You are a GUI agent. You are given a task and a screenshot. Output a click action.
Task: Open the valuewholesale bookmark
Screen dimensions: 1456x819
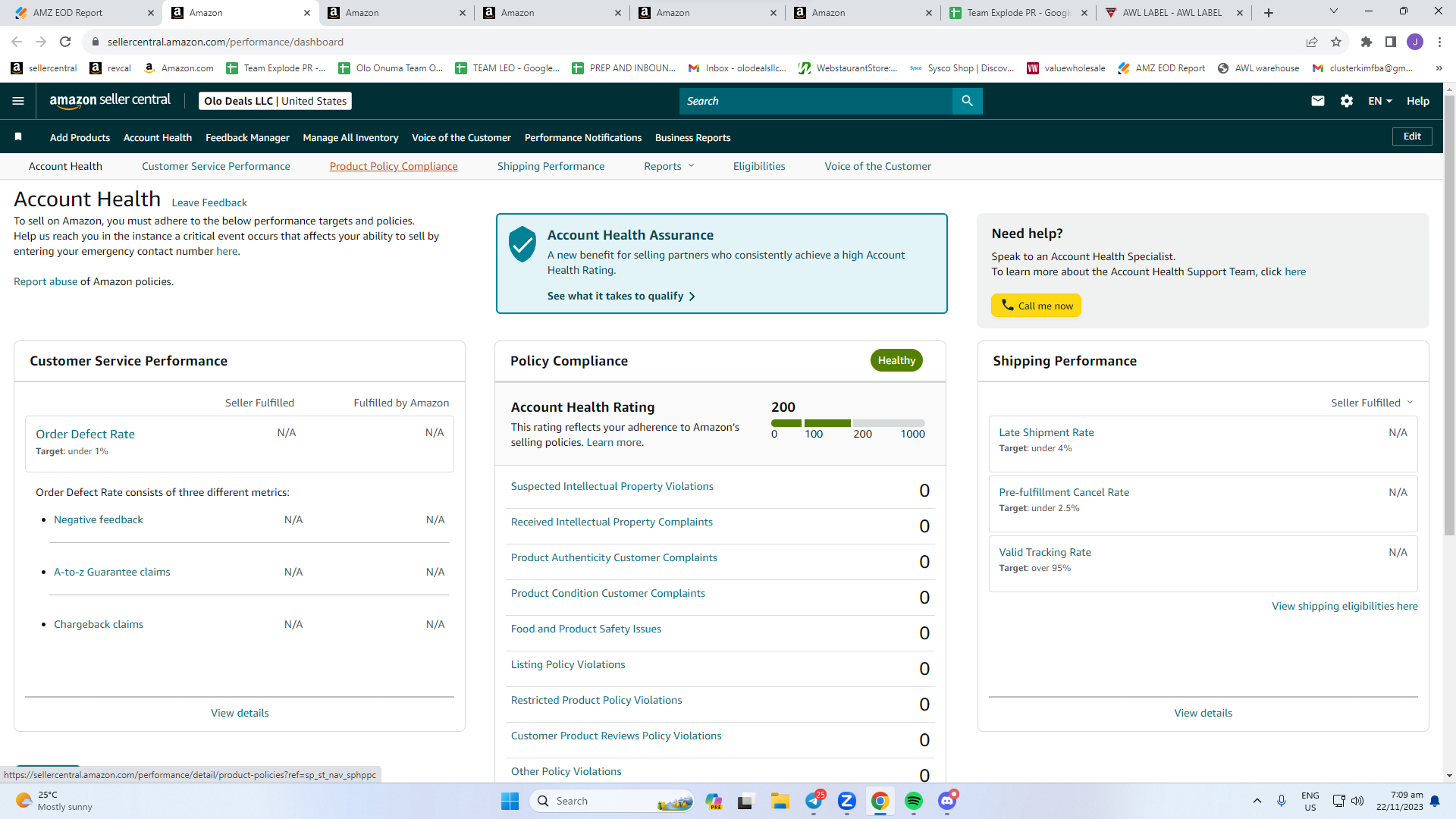pyautogui.click(x=1066, y=67)
